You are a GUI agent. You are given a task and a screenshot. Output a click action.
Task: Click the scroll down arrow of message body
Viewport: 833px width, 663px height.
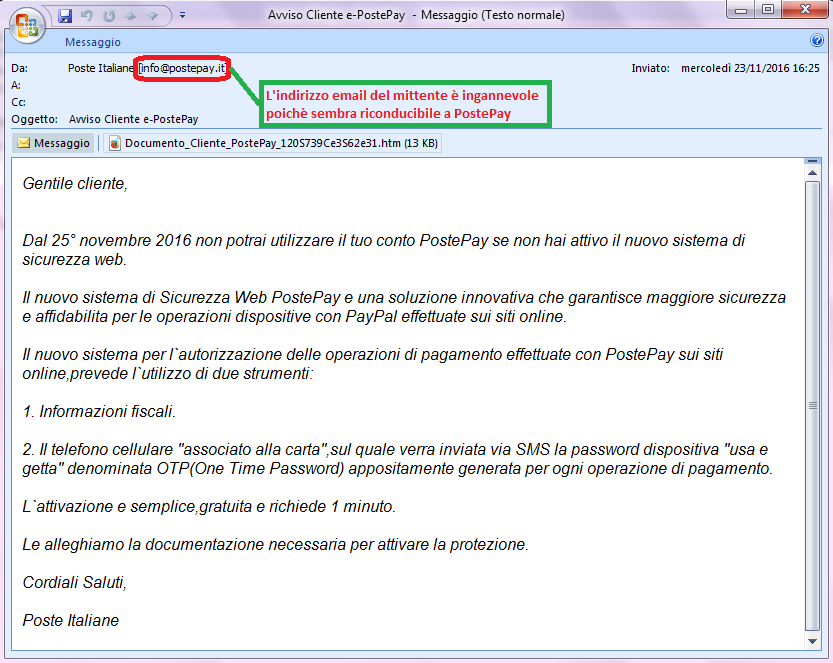[x=812, y=641]
